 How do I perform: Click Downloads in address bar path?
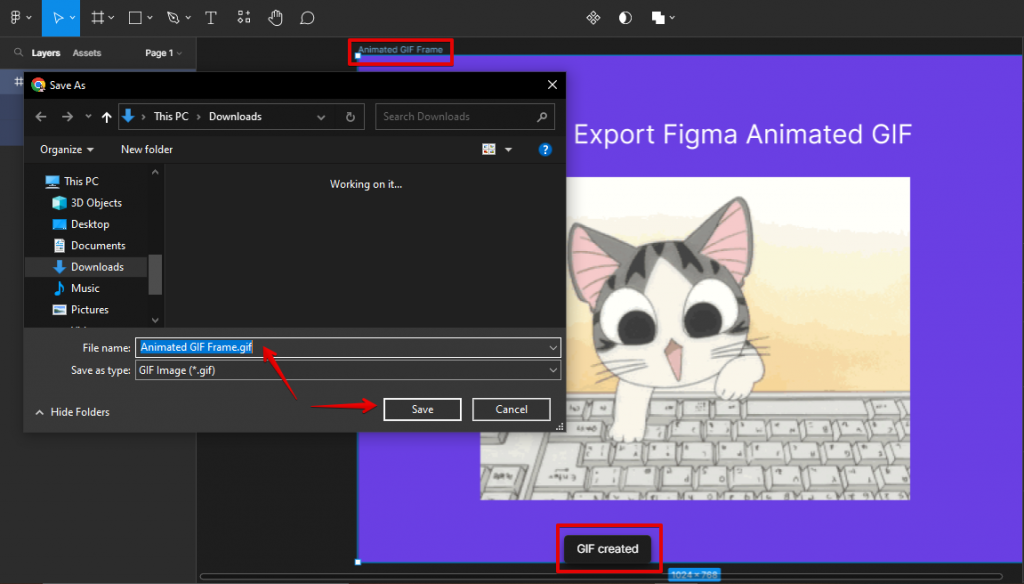tap(235, 116)
